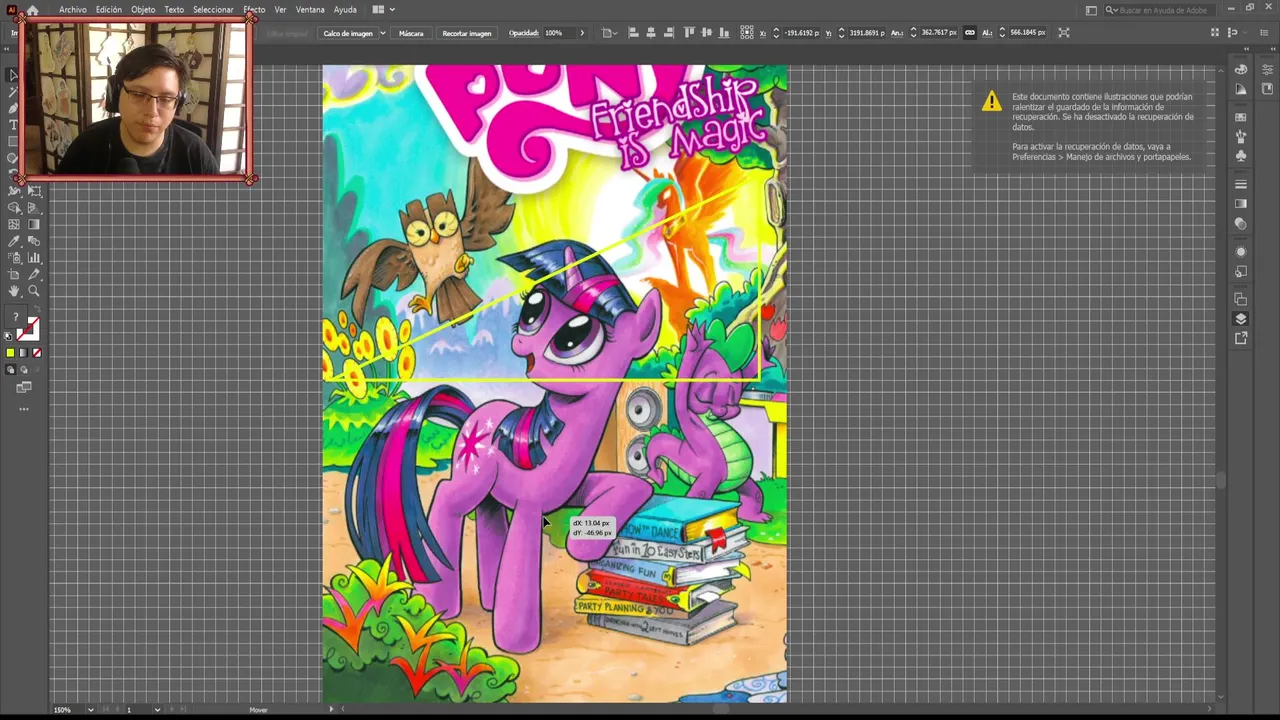The image size is (1280, 720).
Task: Click the Calco de imagen button
Action: coord(348,33)
